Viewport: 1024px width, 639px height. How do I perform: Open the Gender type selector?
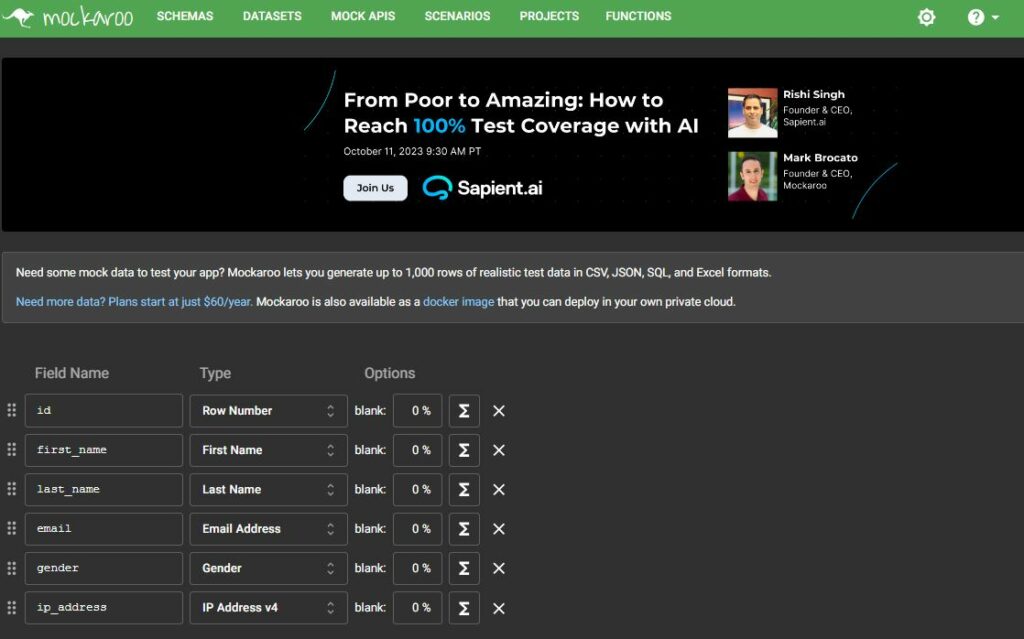point(268,568)
